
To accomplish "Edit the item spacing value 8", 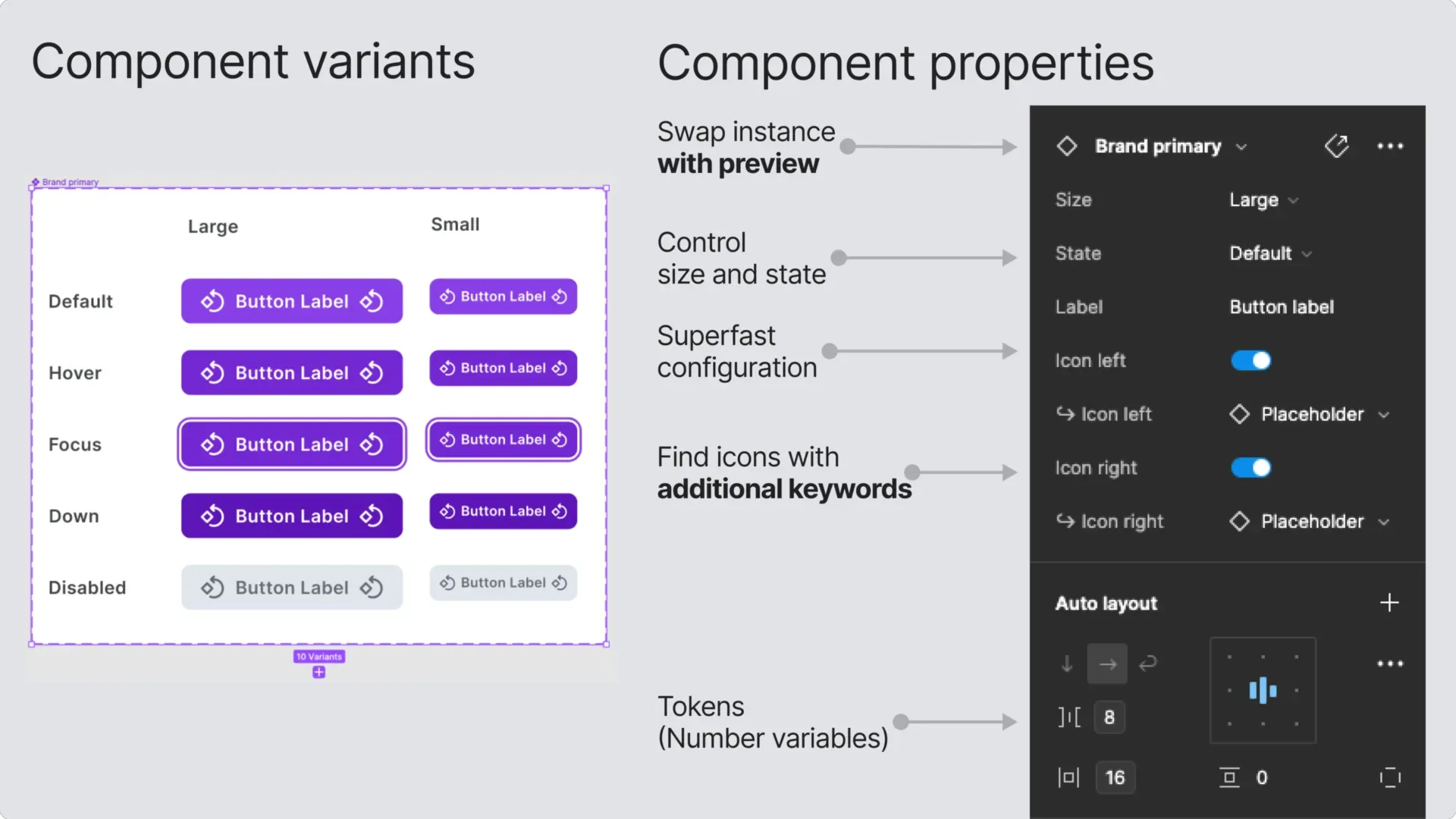I will [x=1109, y=717].
